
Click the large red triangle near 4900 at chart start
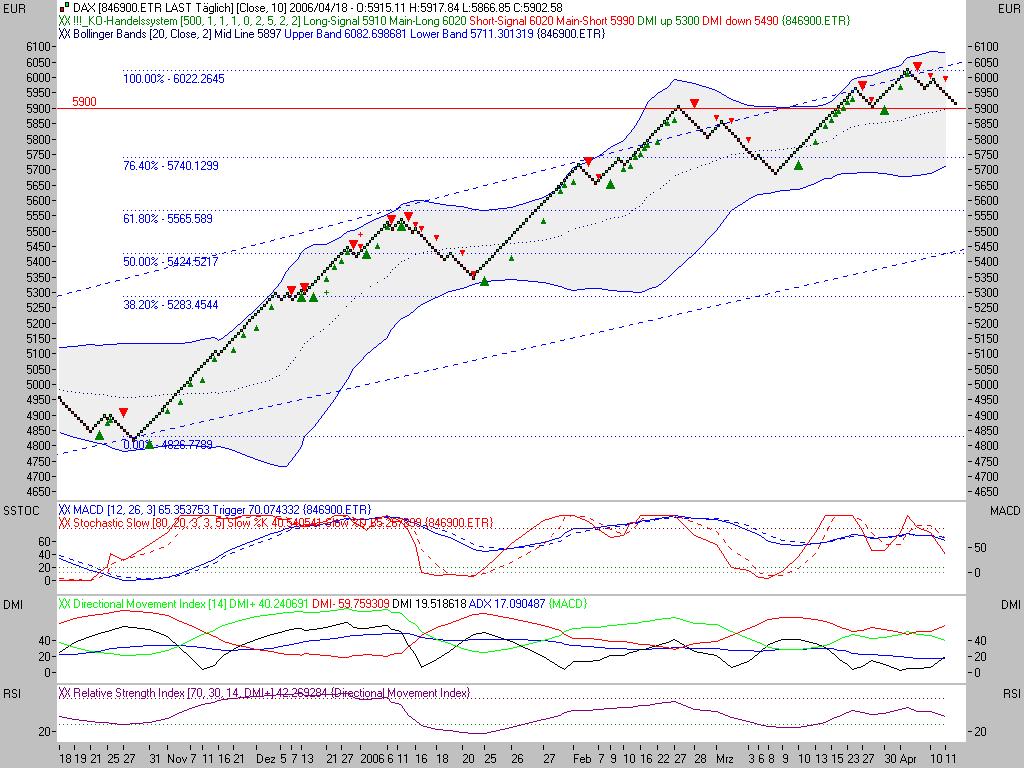pyautogui.click(x=124, y=413)
